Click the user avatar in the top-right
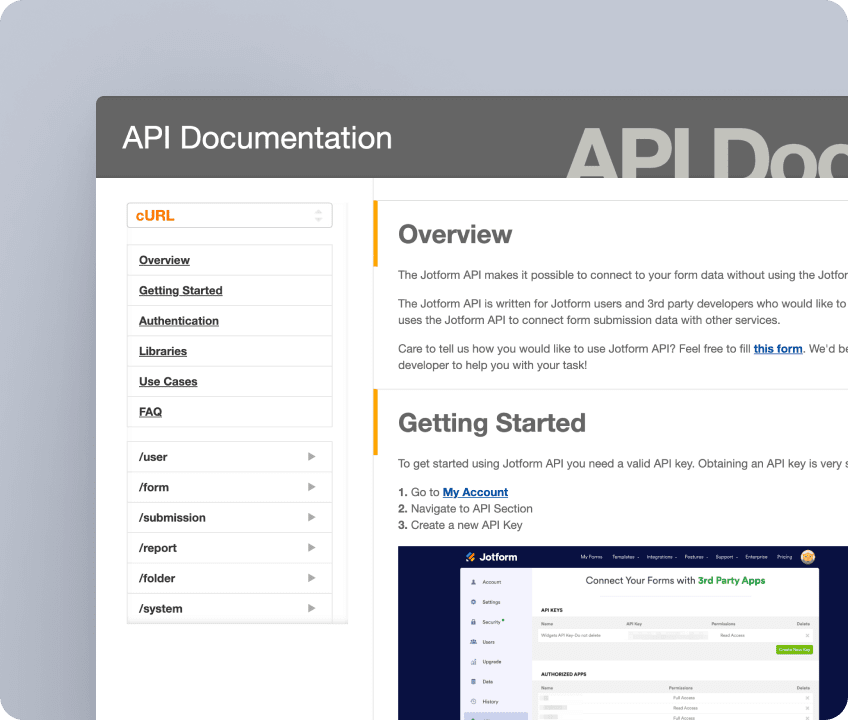This screenshot has height=720, width=848. pyautogui.click(x=808, y=556)
